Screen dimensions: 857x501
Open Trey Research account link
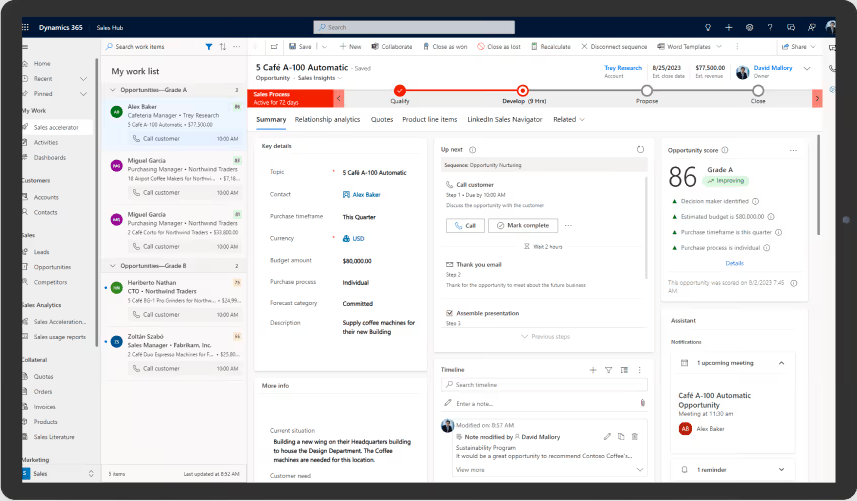623,68
